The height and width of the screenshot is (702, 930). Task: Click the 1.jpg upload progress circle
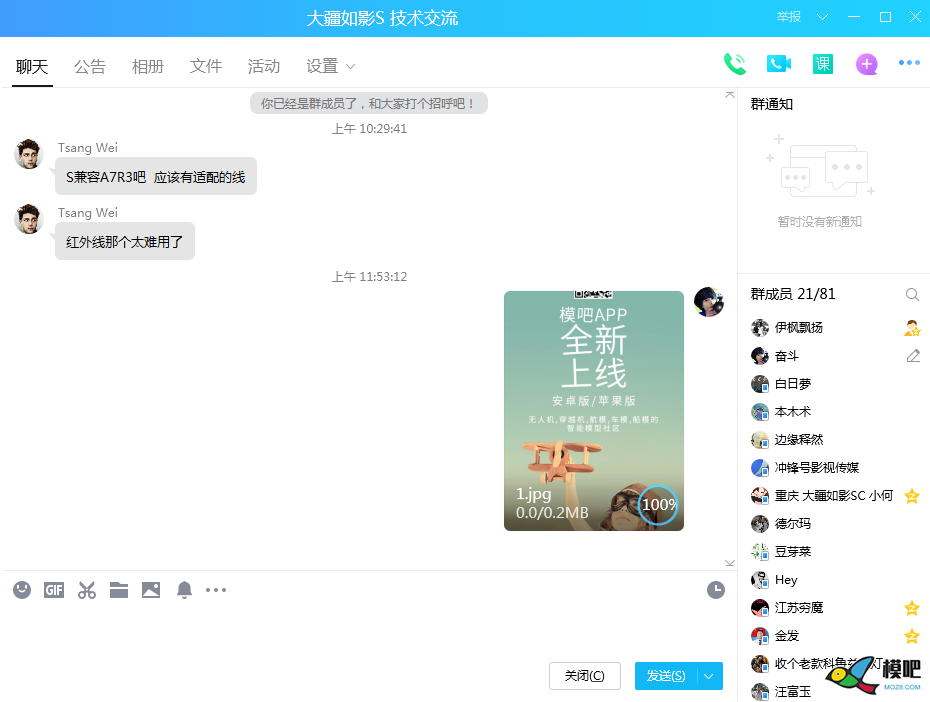point(658,505)
